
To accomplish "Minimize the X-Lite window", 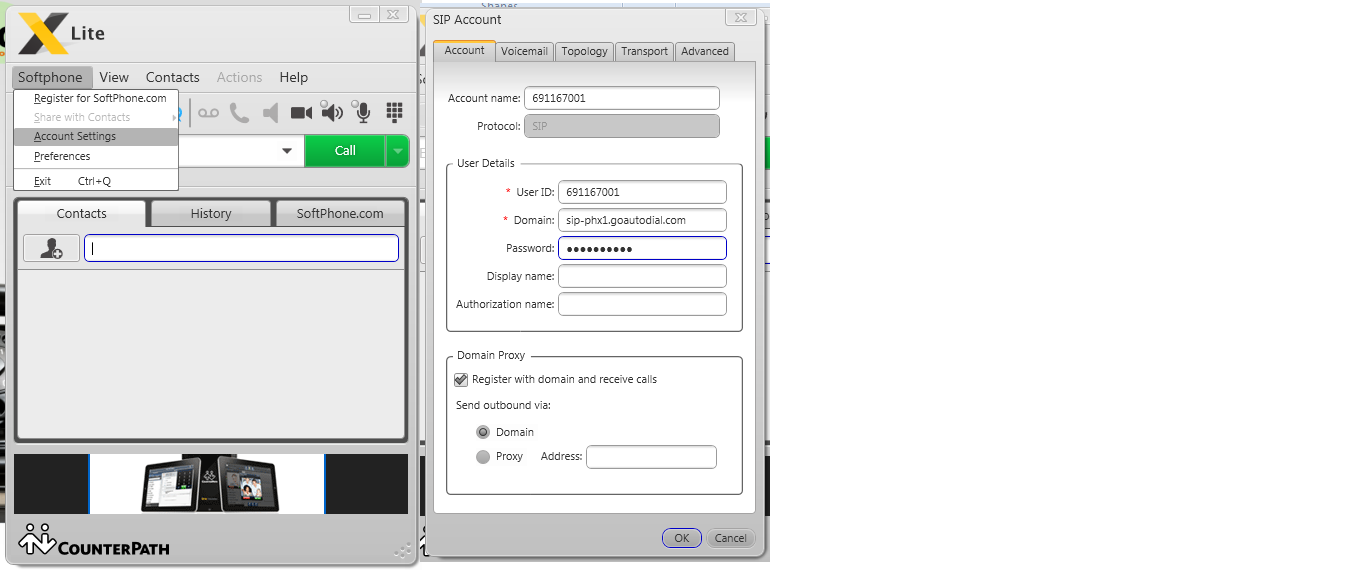I will click(365, 14).
